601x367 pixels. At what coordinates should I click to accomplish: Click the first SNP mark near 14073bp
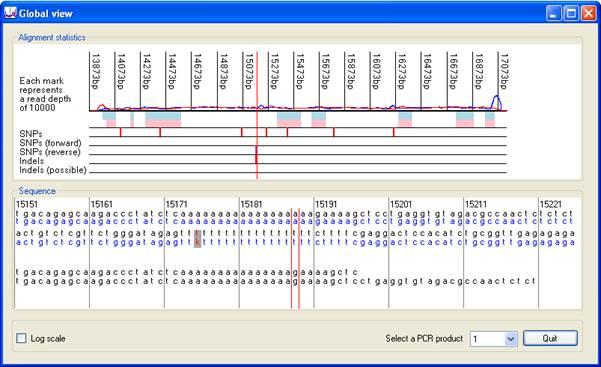pos(120,132)
